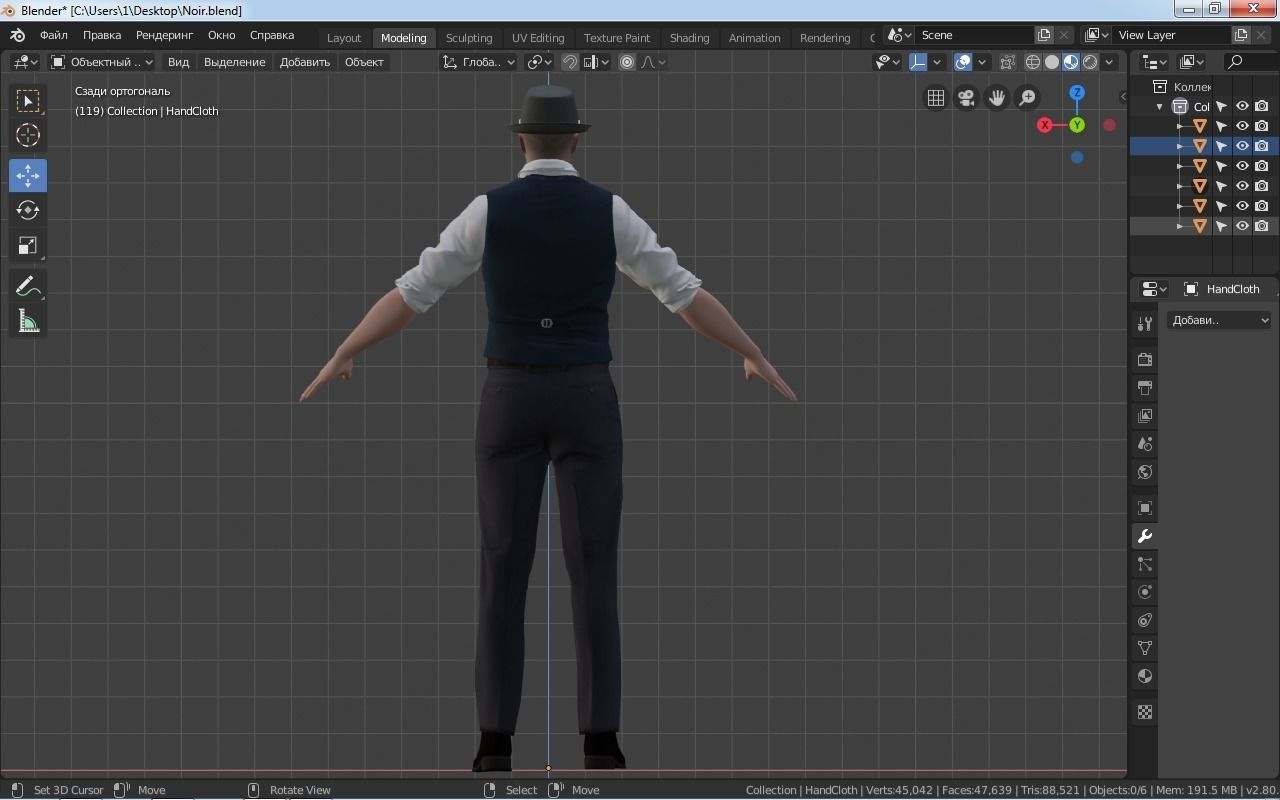1280x800 pixels.
Task: Activate the 3D Cursor tool
Action: [28, 135]
